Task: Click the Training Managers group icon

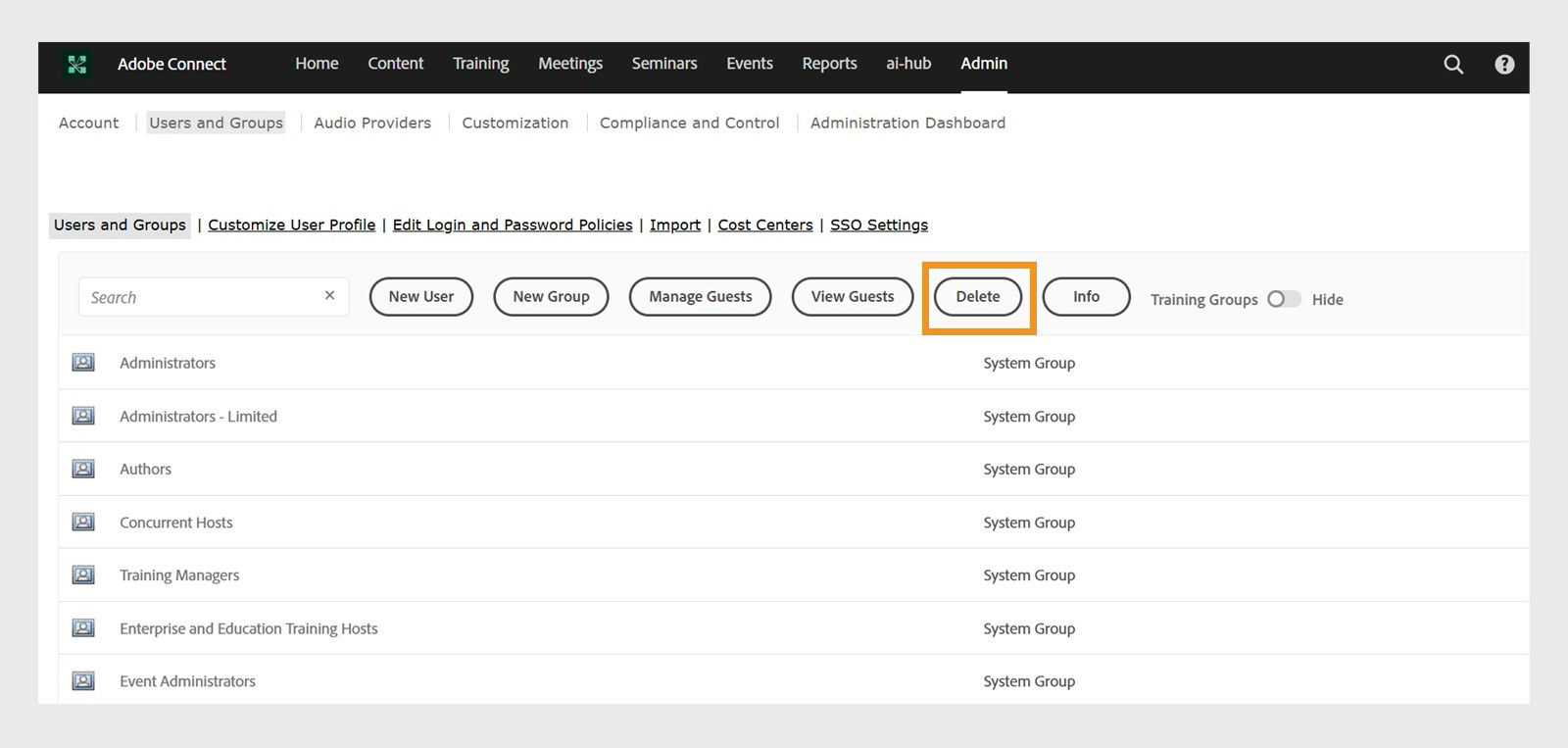Action: 83,574
